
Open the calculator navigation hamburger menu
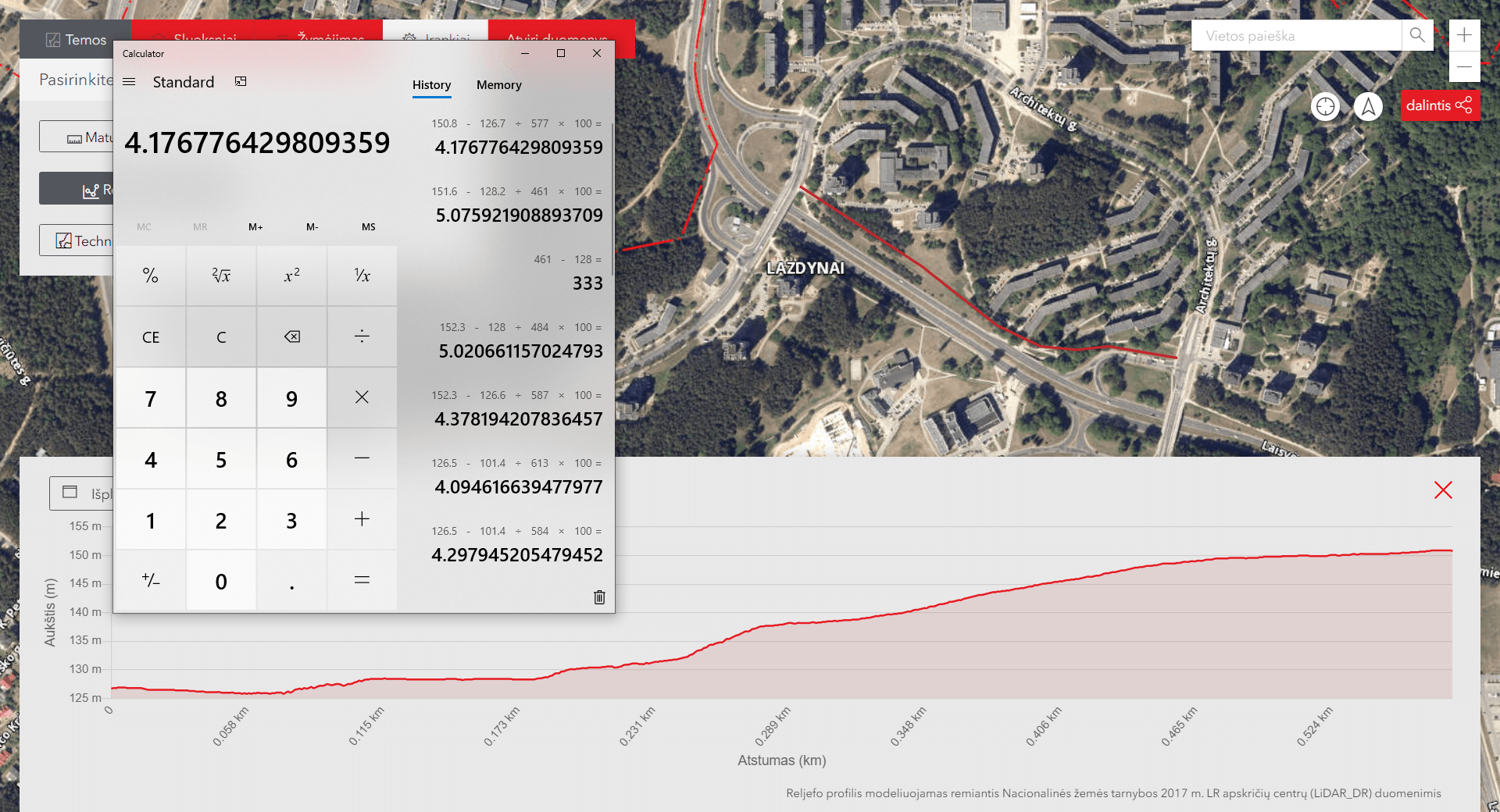[130, 82]
